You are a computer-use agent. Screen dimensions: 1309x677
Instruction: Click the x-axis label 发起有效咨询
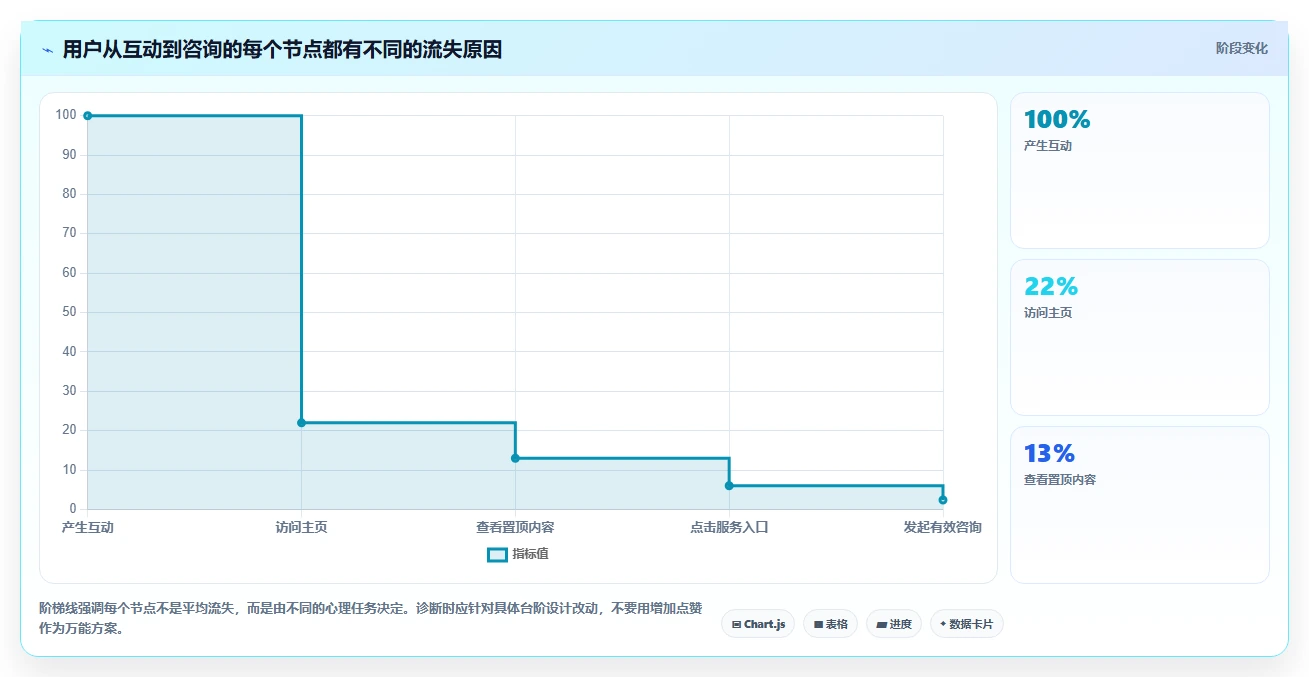tap(943, 528)
